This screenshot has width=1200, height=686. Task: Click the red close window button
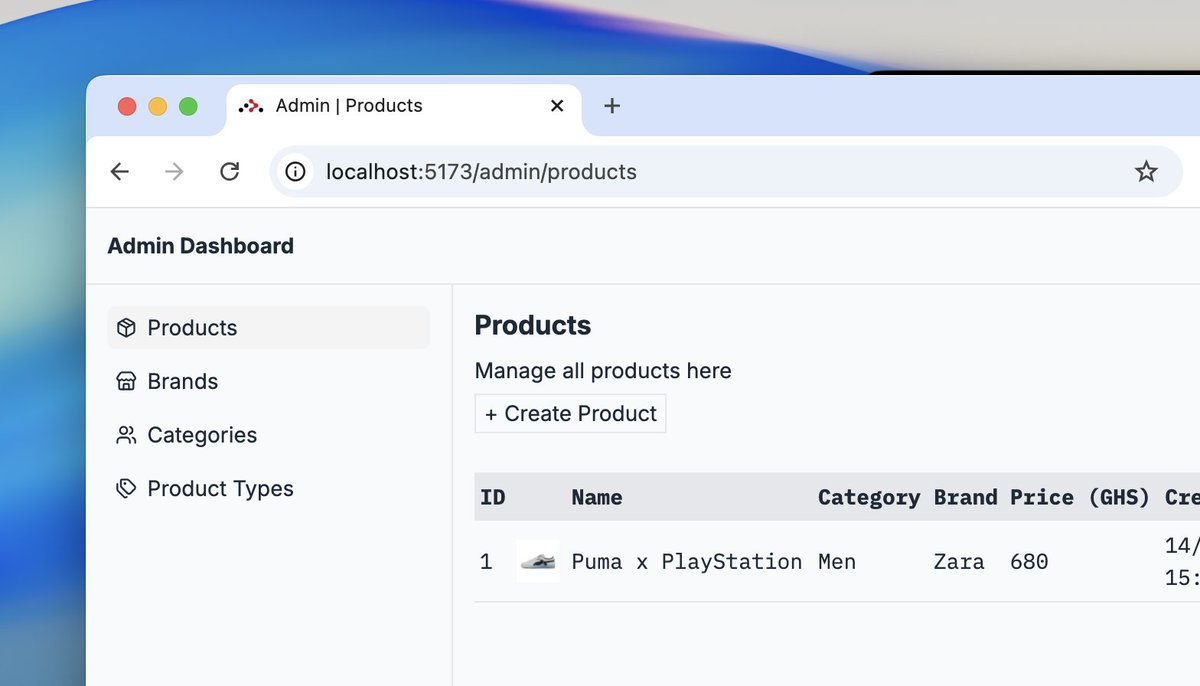(127, 106)
